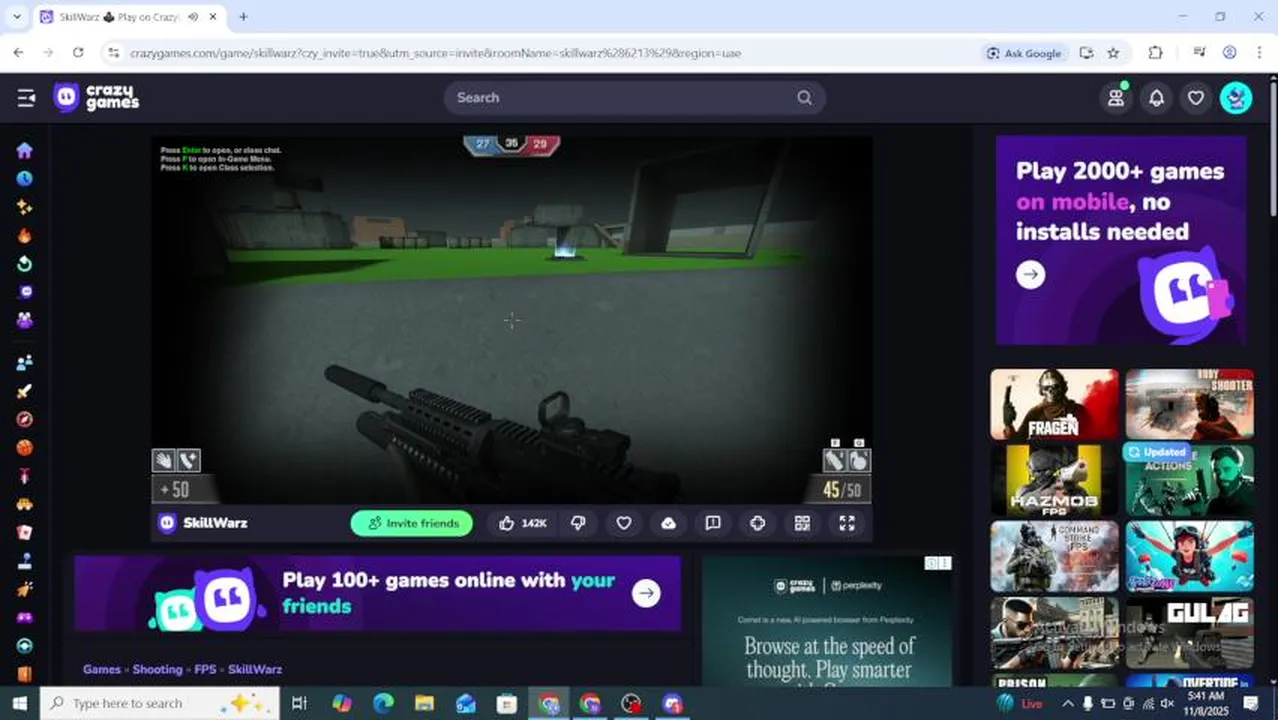The height and width of the screenshot is (720, 1278).
Task: Open the tab search dropdown arrow
Action: [16, 17]
